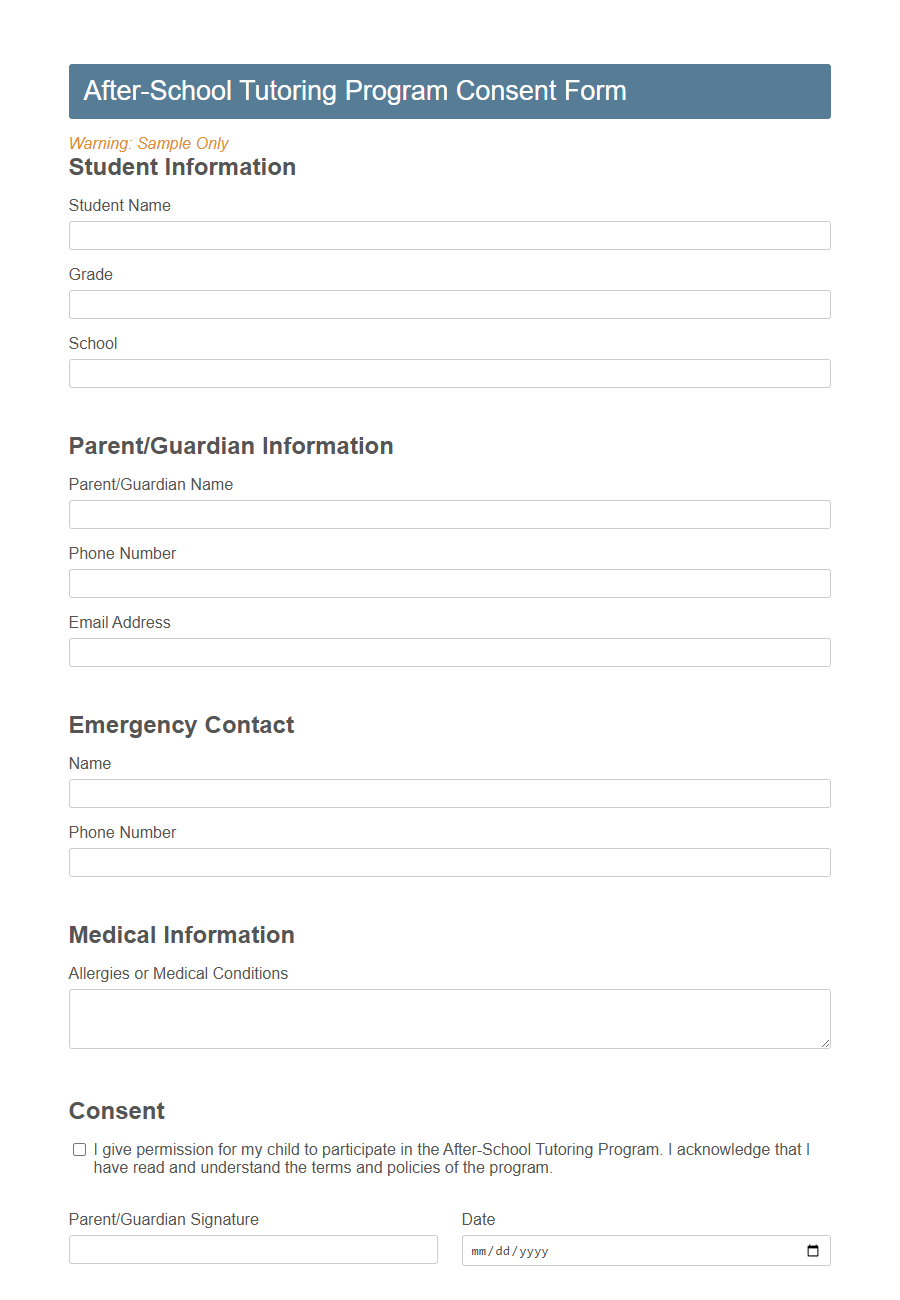Click the Medical Information heading

181,935
